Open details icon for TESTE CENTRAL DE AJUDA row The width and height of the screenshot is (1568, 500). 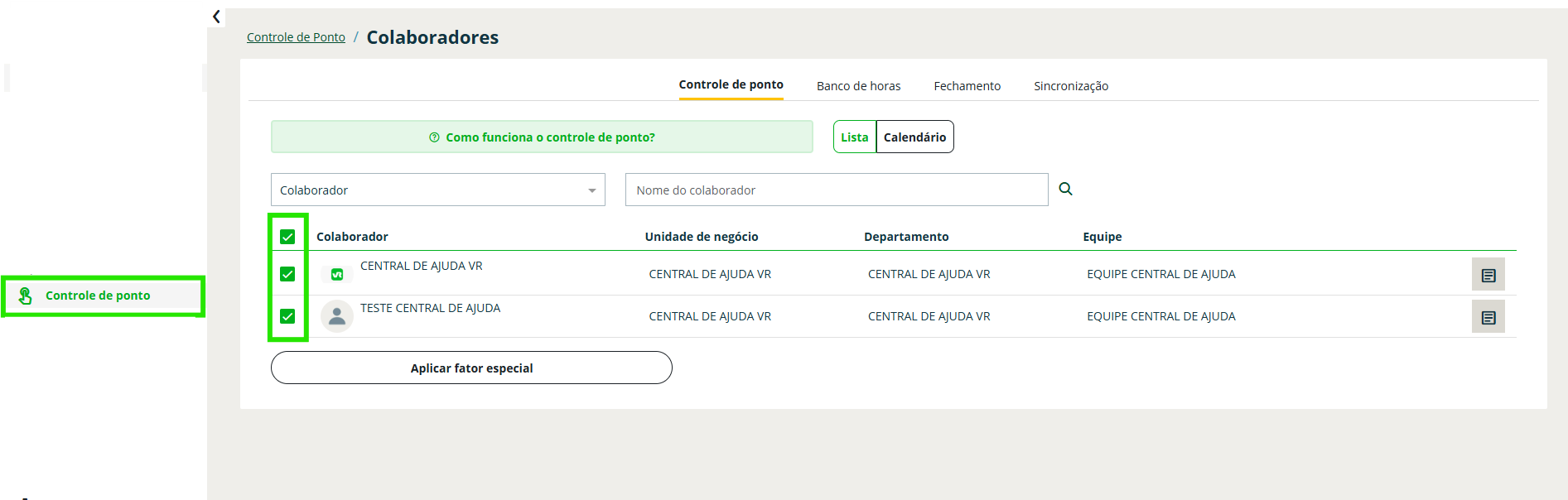pyautogui.click(x=1488, y=317)
